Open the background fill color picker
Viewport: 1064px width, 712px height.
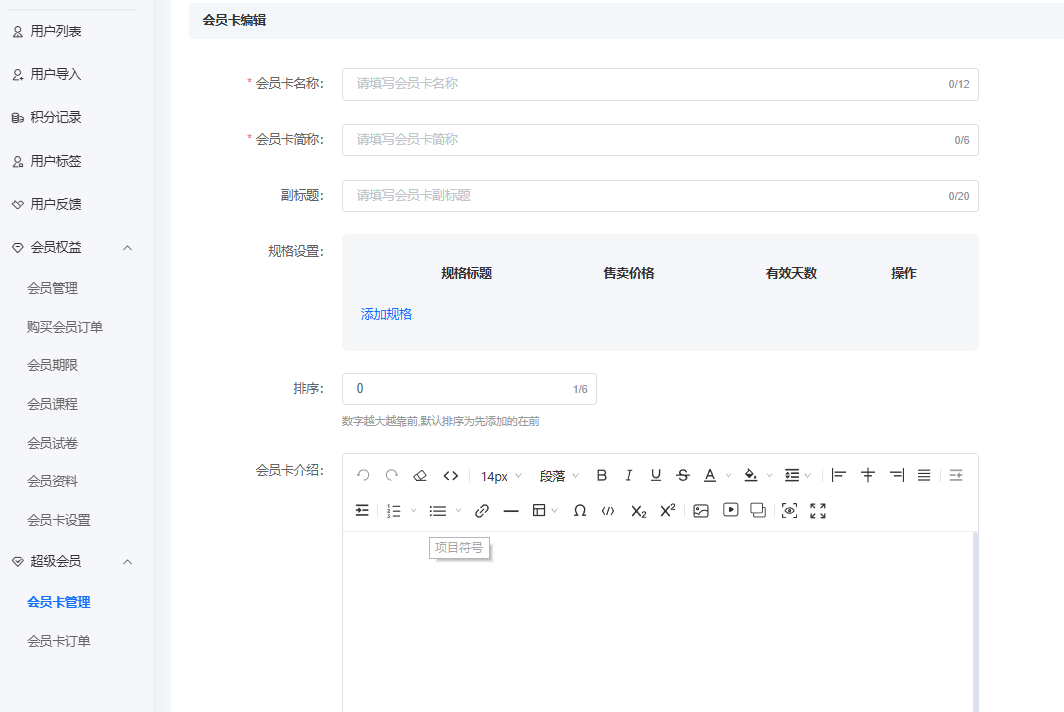(751, 476)
